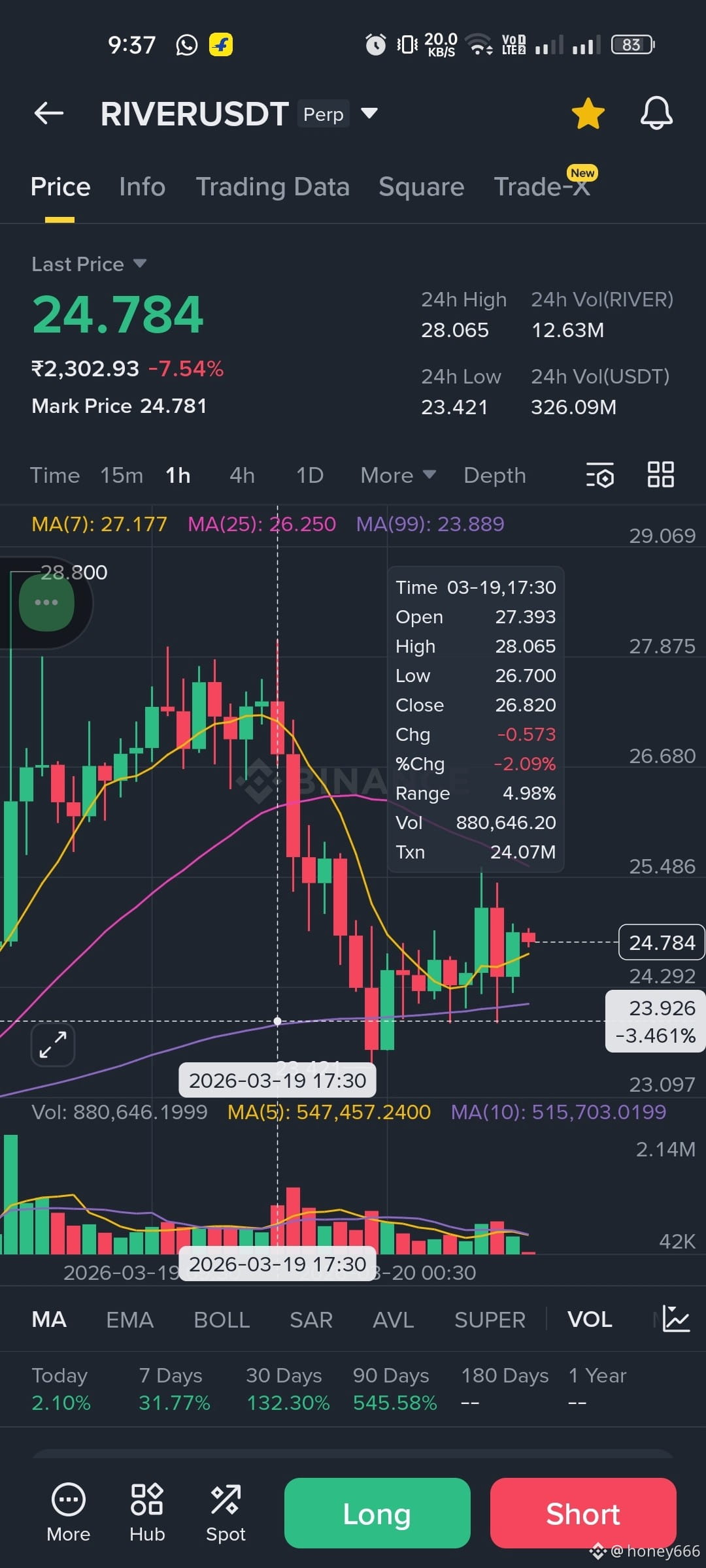Open price alert bell icon
The width and height of the screenshot is (706, 1568).
656,114
